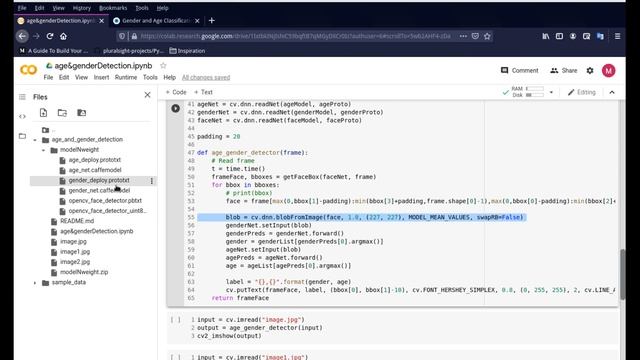The image size is (640, 360).
Task: Open the Pocket save icon
Action: (475, 36)
